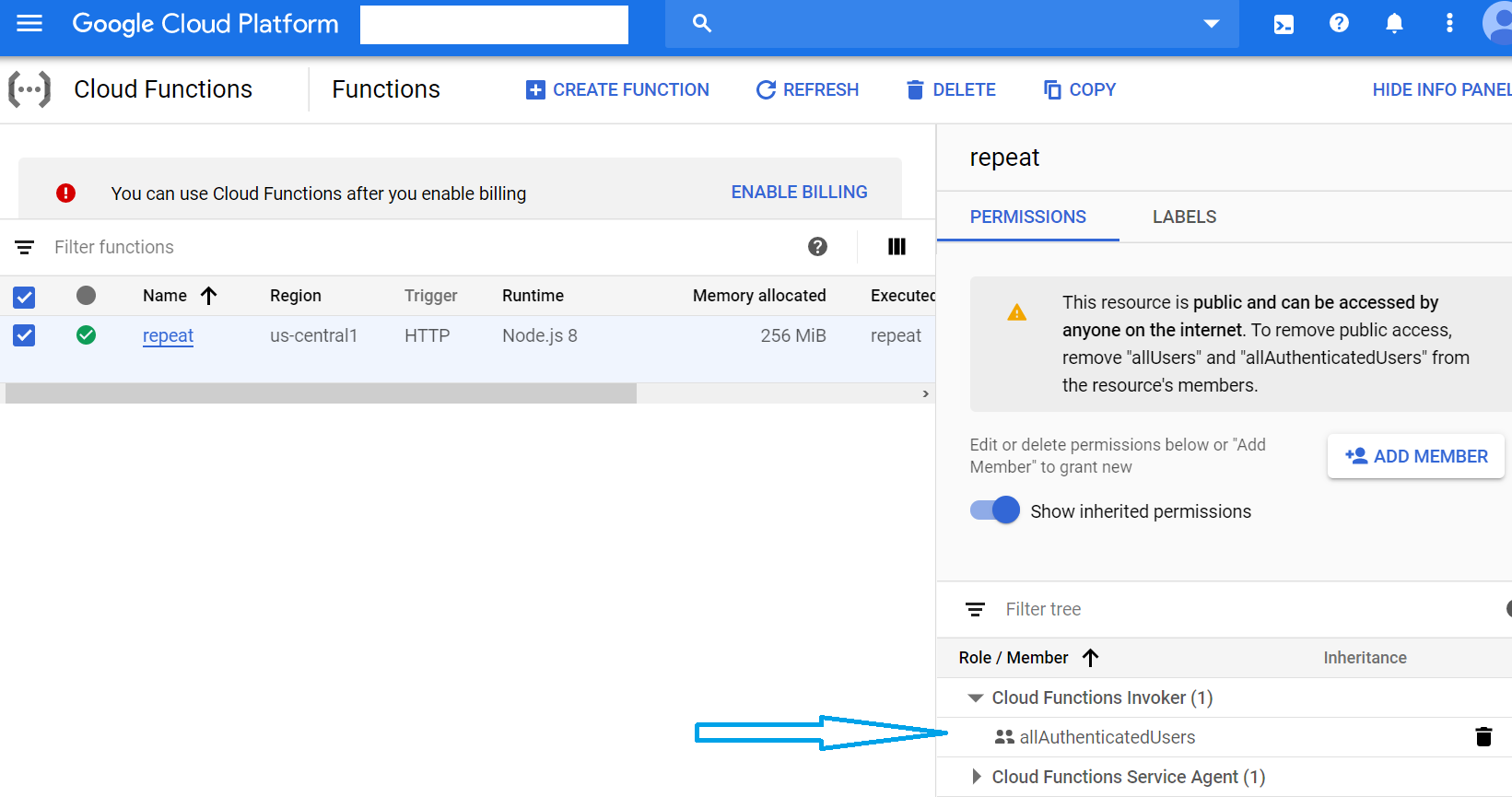
Task: Click the status column header circle
Action: click(86, 295)
